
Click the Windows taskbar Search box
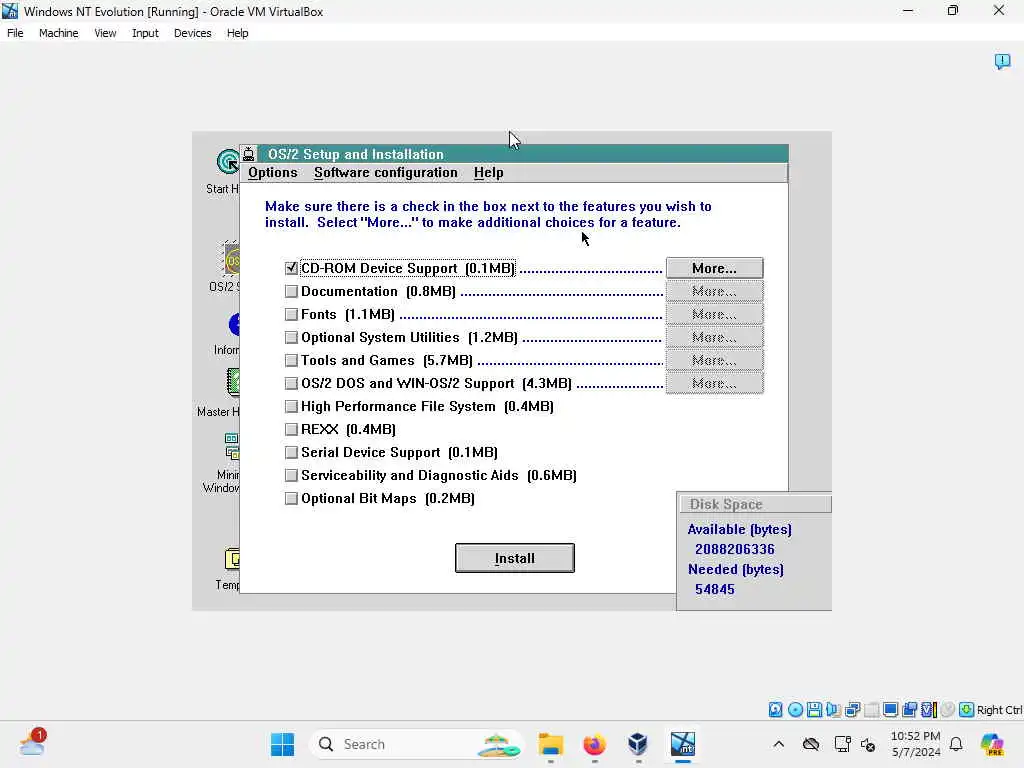point(418,744)
